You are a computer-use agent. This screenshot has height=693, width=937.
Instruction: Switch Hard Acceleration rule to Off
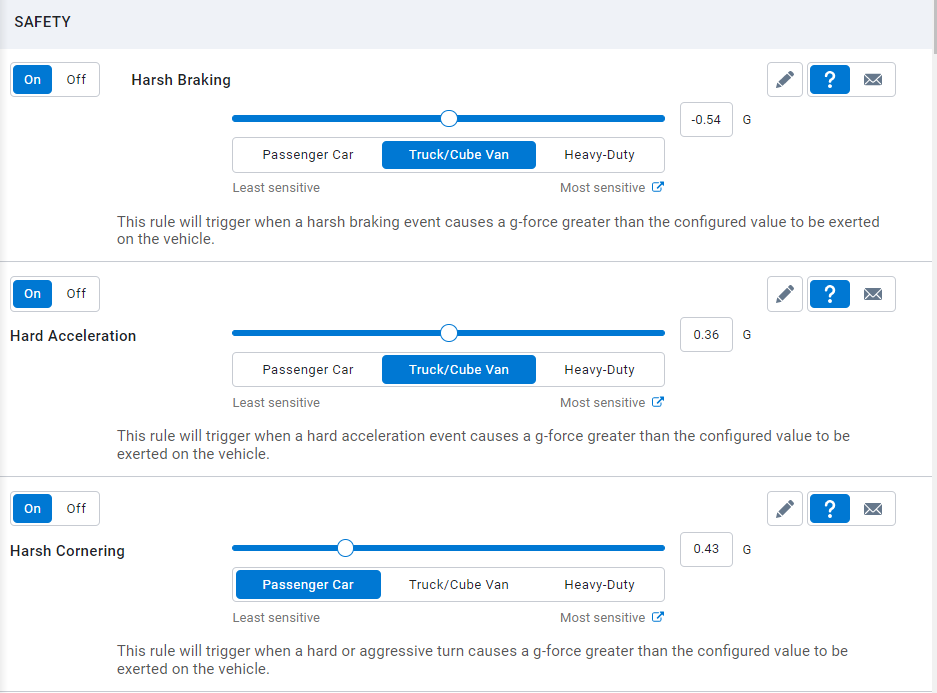[x=77, y=293]
